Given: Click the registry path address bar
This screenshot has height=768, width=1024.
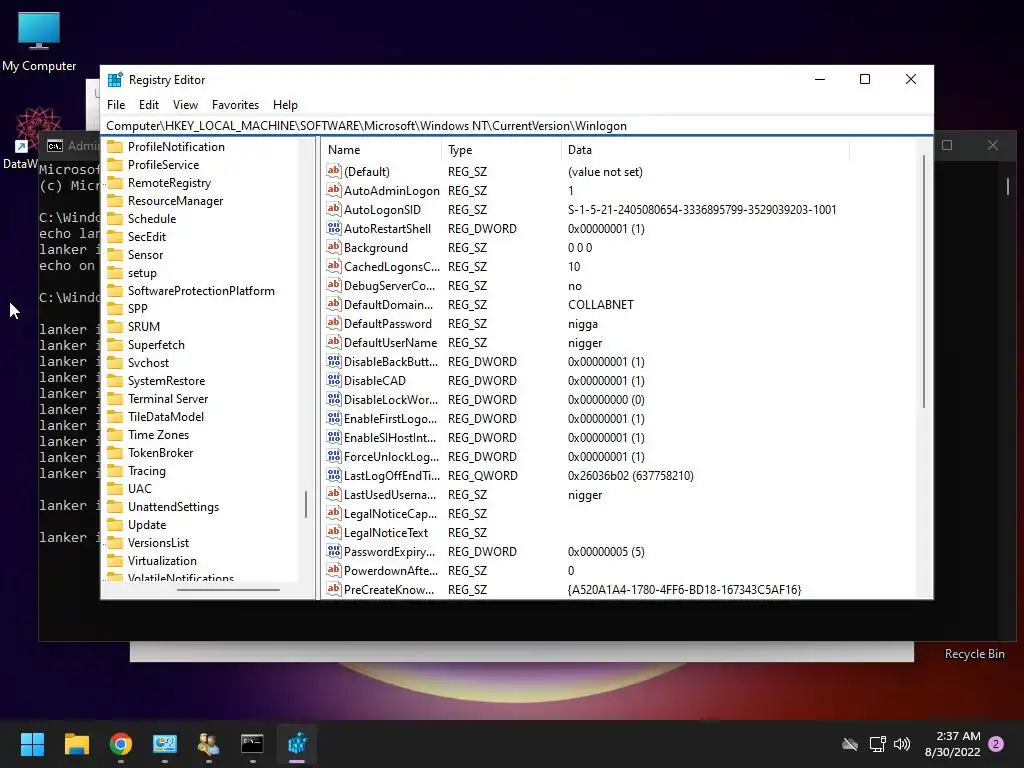Looking at the screenshot, I should coord(517,125).
